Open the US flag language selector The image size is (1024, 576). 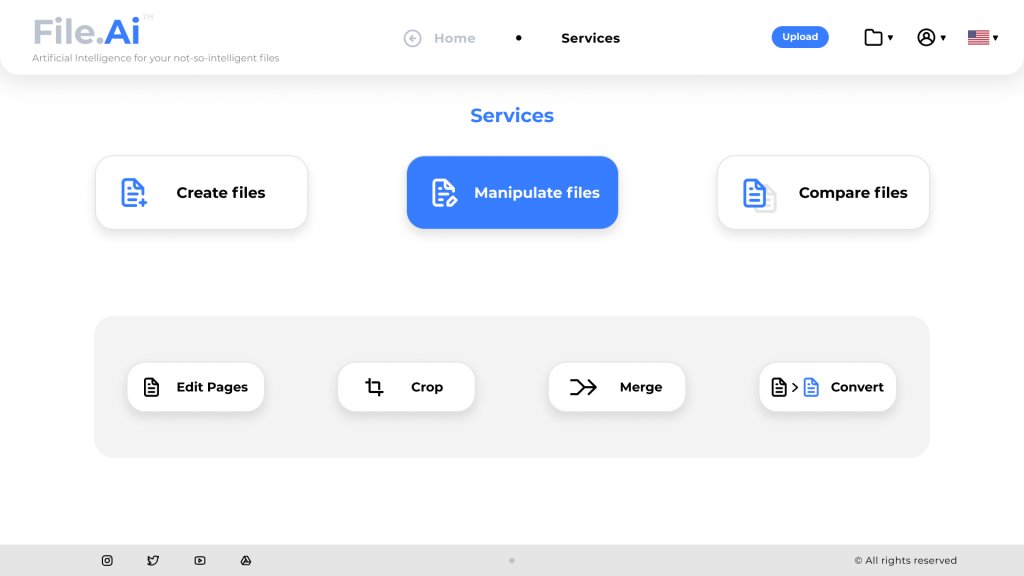coord(982,38)
